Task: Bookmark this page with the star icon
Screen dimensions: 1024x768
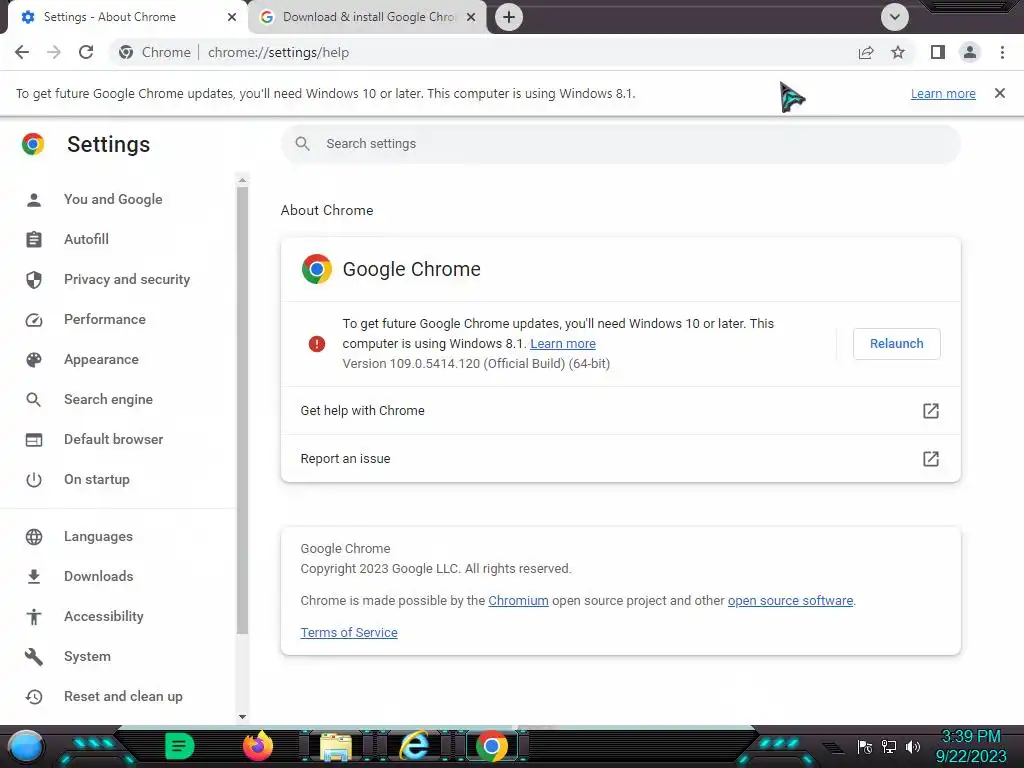Action: (x=898, y=52)
